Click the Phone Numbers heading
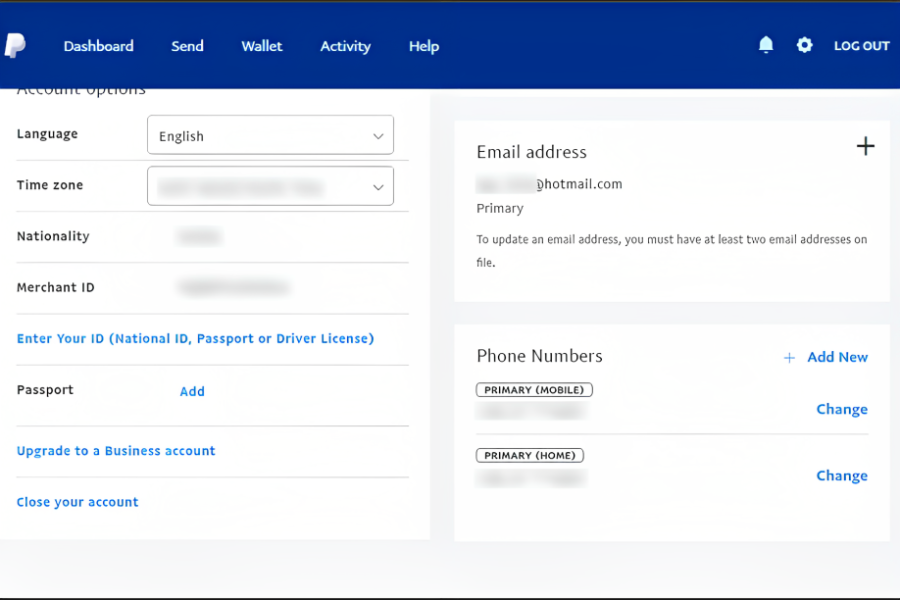The width and height of the screenshot is (900, 600). coord(540,356)
